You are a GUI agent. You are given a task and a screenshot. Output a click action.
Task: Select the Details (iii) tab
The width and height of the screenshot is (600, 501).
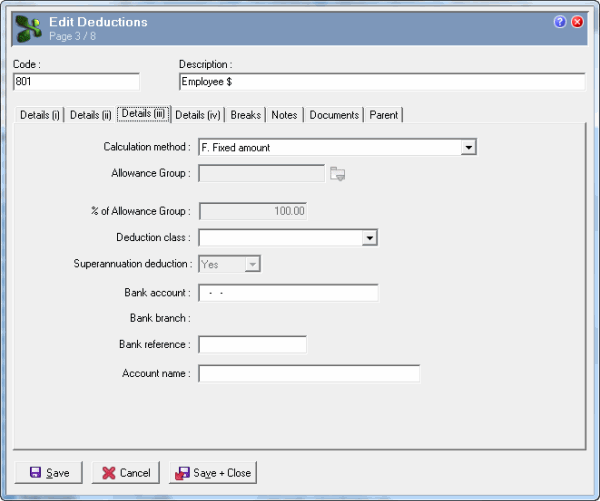pyautogui.click(x=143, y=114)
